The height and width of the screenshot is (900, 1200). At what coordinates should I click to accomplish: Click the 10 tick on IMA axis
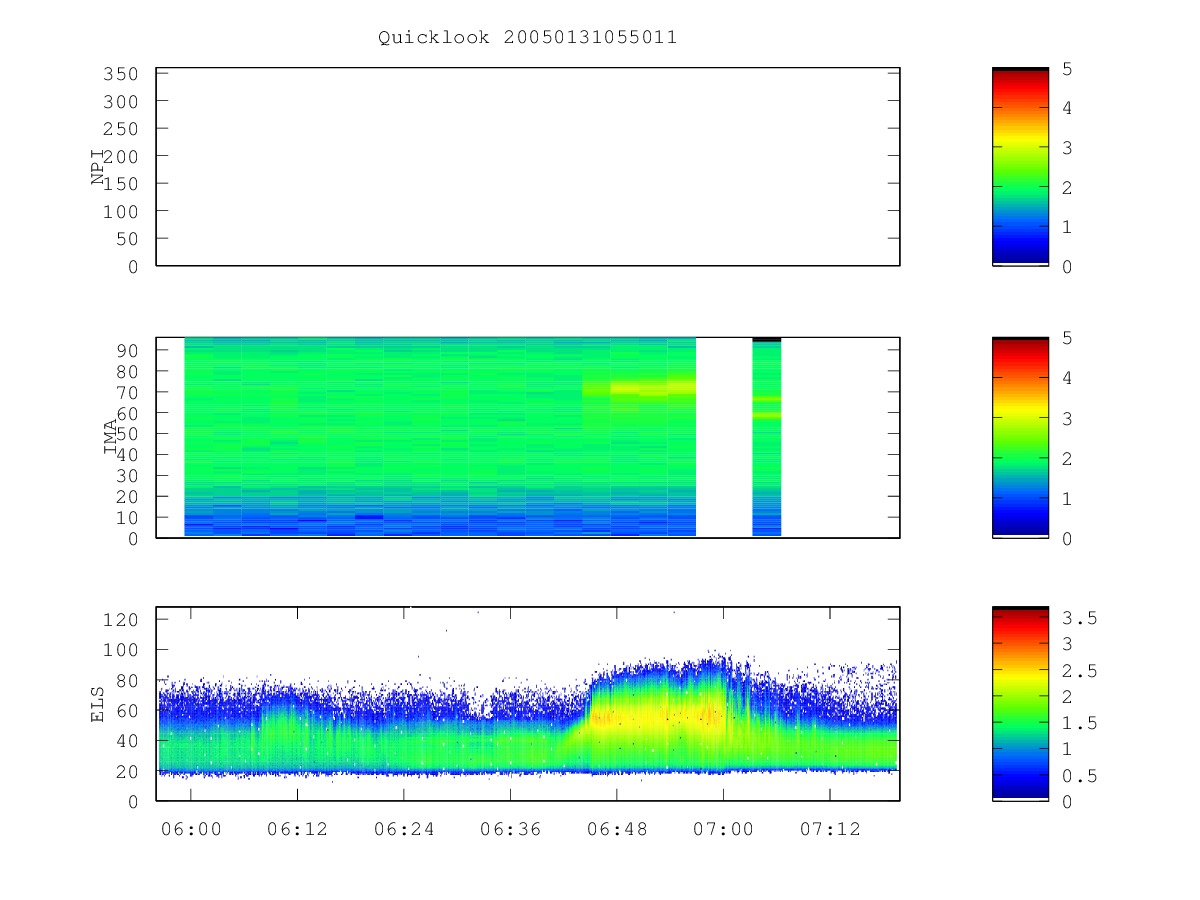(x=129, y=517)
